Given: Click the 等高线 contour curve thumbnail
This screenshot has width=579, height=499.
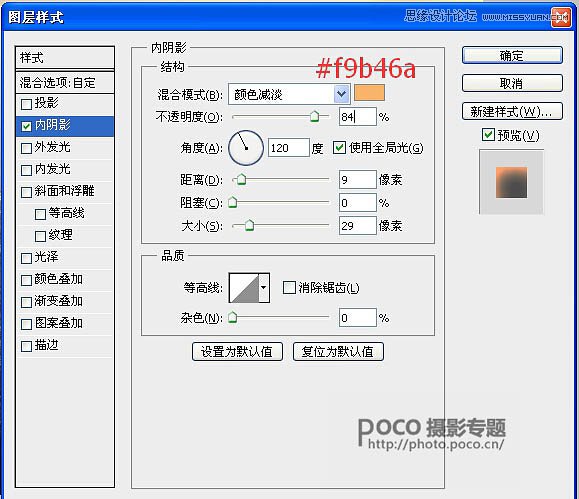Looking at the screenshot, I should tap(244, 288).
